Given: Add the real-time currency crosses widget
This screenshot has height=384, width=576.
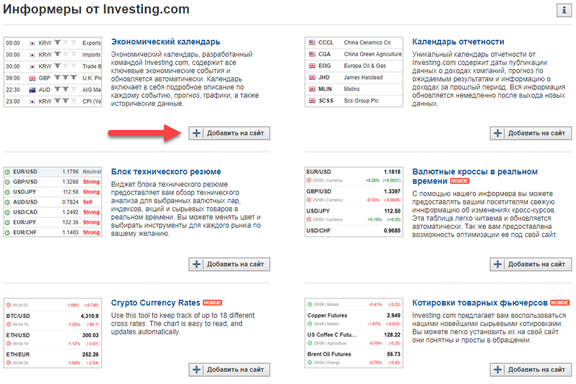Looking at the screenshot, I should (530, 264).
